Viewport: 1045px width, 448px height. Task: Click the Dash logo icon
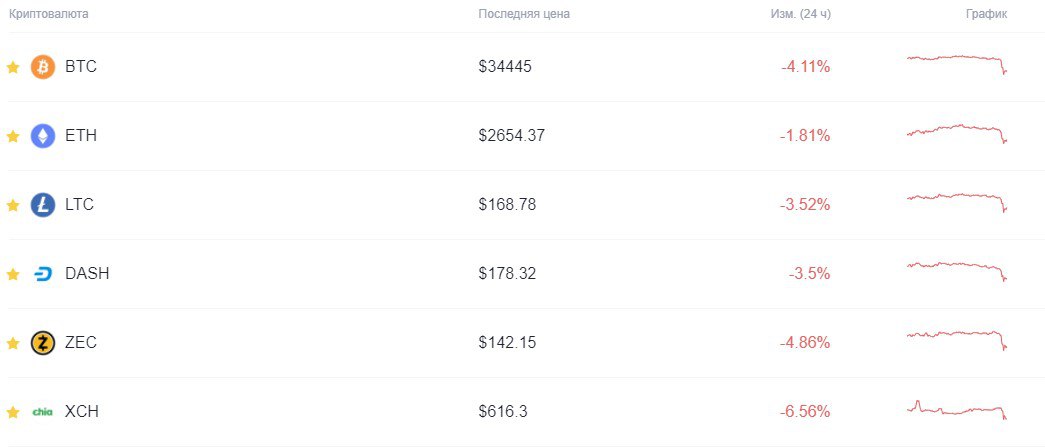click(x=43, y=274)
